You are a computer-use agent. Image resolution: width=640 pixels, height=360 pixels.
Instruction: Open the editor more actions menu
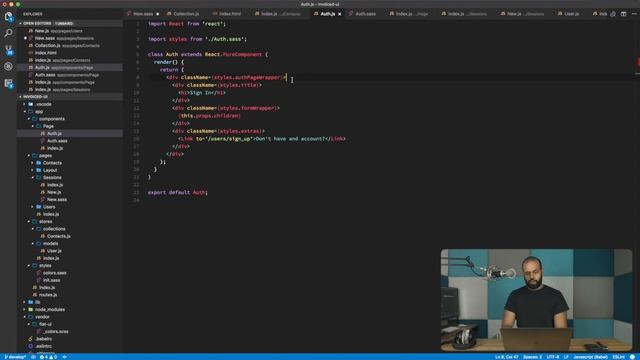click(x=634, y=14)
